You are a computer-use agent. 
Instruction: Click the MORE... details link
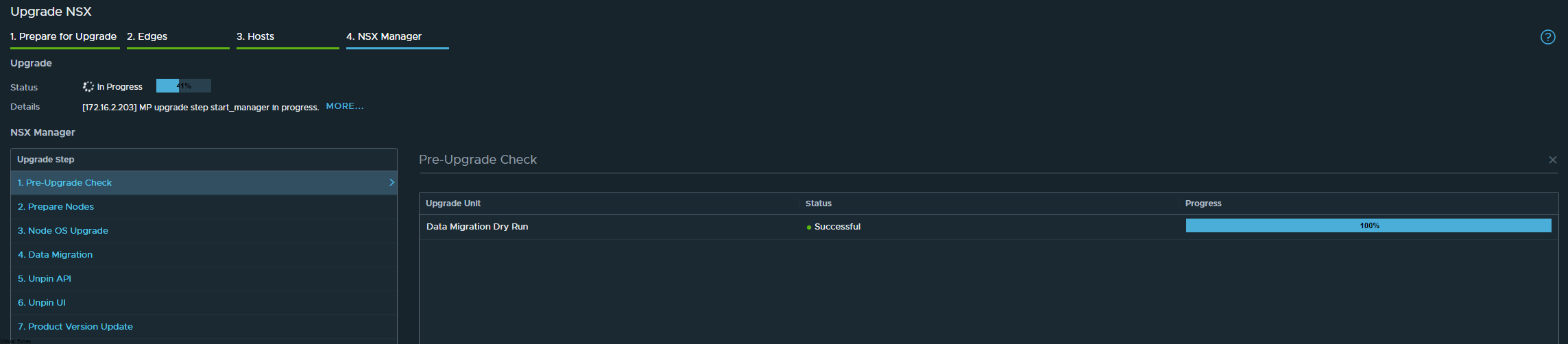tap(345, 106)
